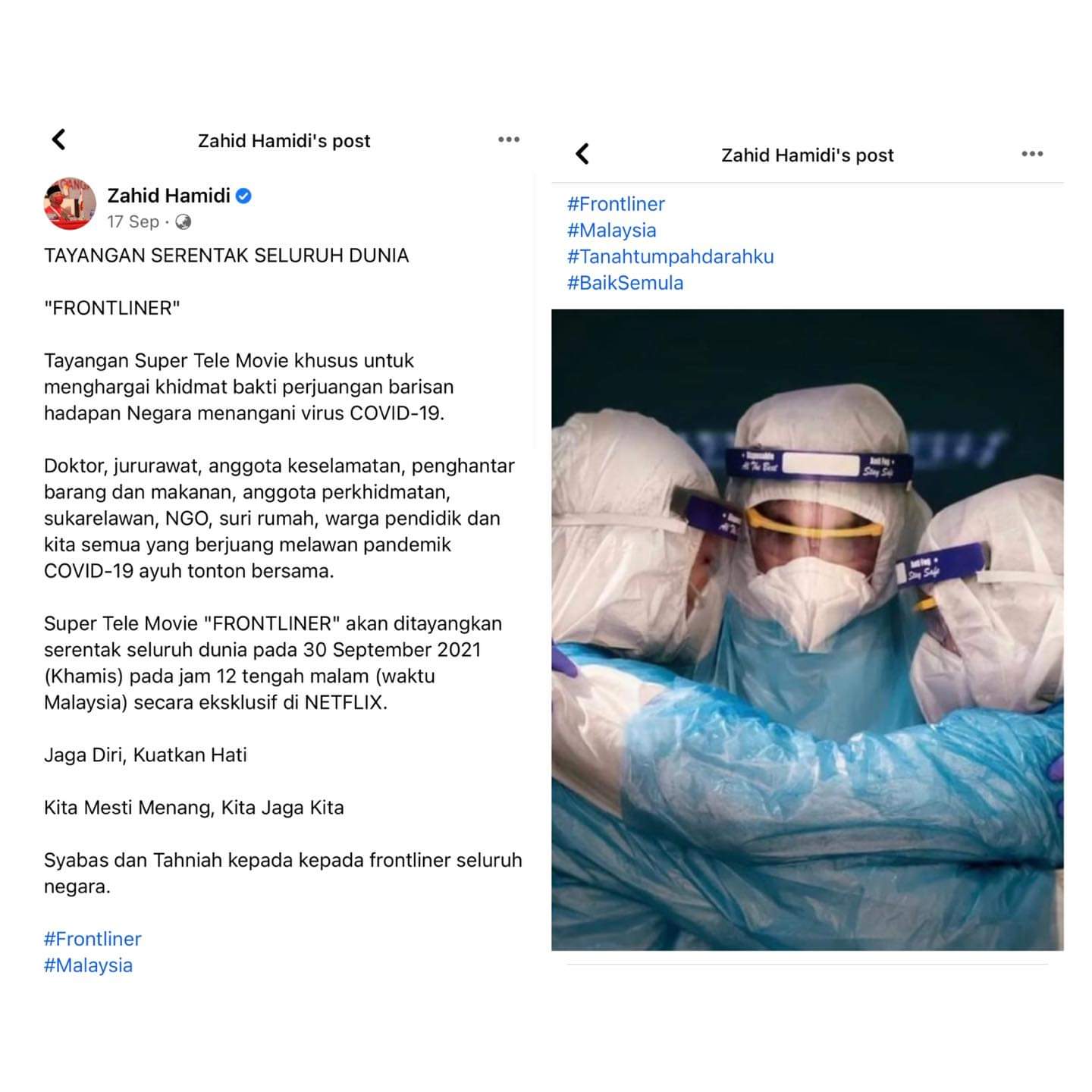Click 'TAYANGAN SERENTAK SELURUH DUNIA' post text
Viewport: 1092px width, 1092px height.
point(226,256)
